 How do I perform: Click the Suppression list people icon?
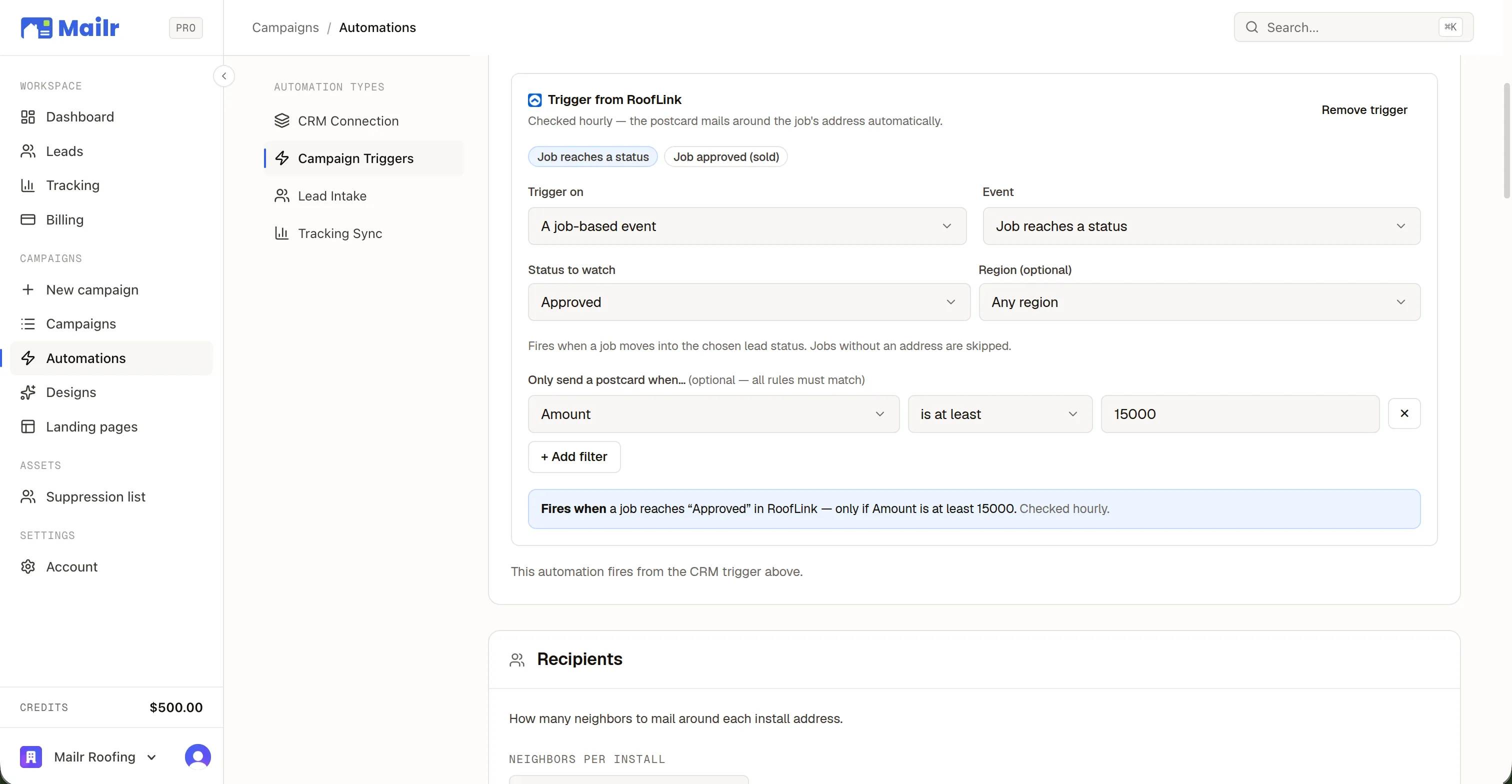click(27, 497)
